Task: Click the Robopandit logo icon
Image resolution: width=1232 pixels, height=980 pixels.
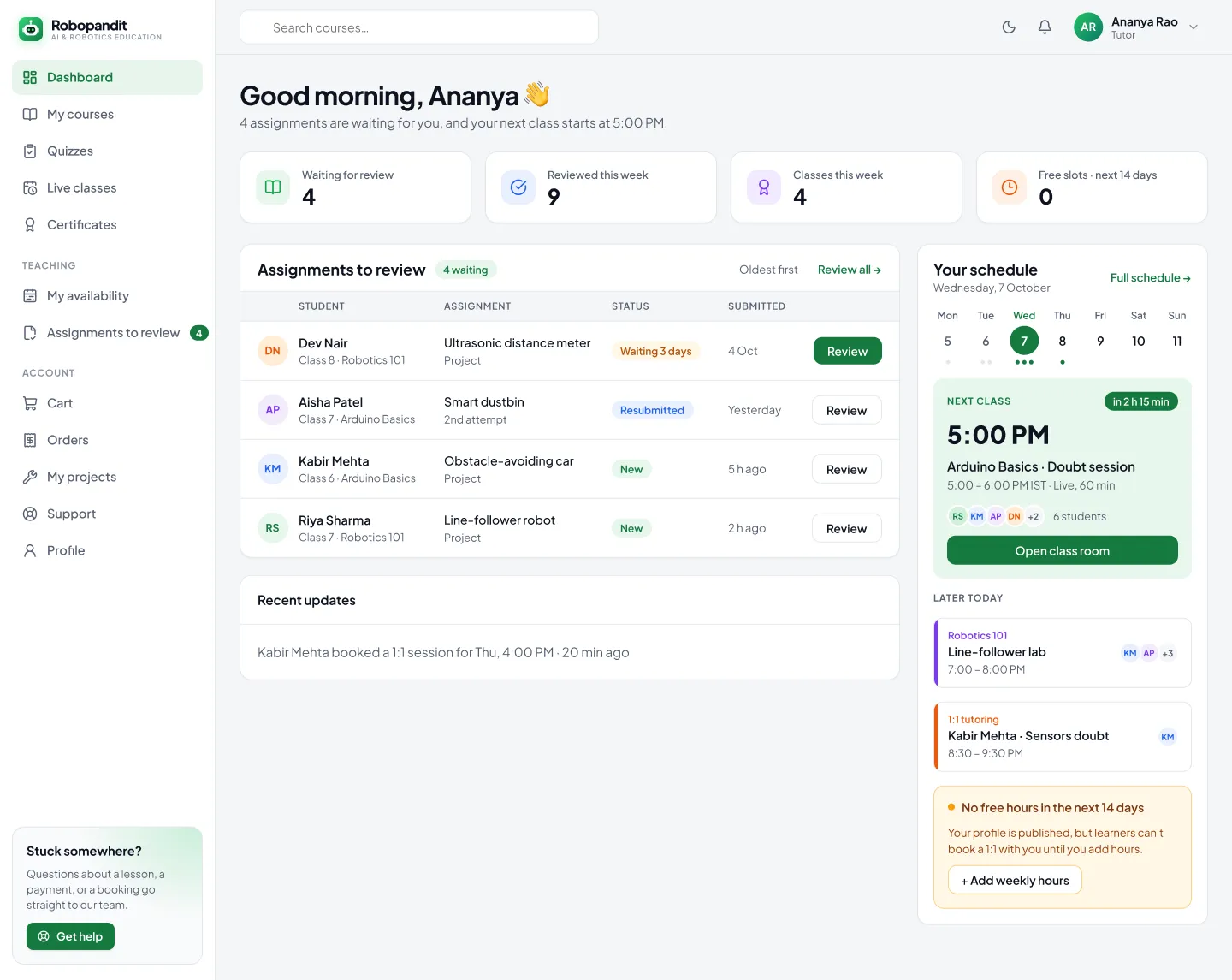Action: [31, 29]
